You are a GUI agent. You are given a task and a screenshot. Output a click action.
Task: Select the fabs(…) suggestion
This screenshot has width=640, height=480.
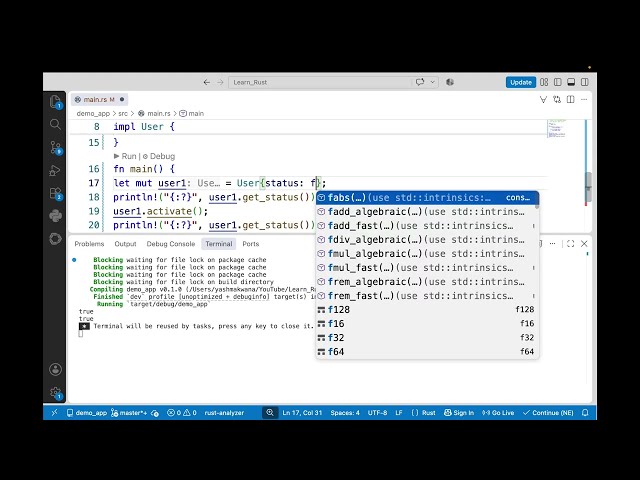(427, 198)
